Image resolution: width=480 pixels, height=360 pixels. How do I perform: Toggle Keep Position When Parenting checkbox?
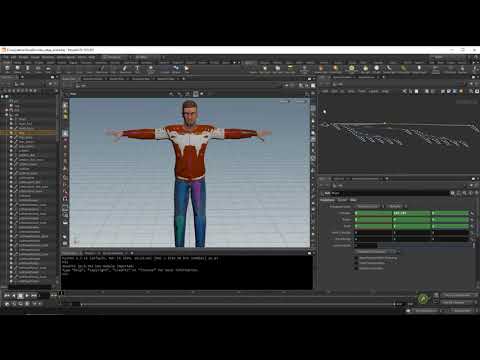click(356, 258)
